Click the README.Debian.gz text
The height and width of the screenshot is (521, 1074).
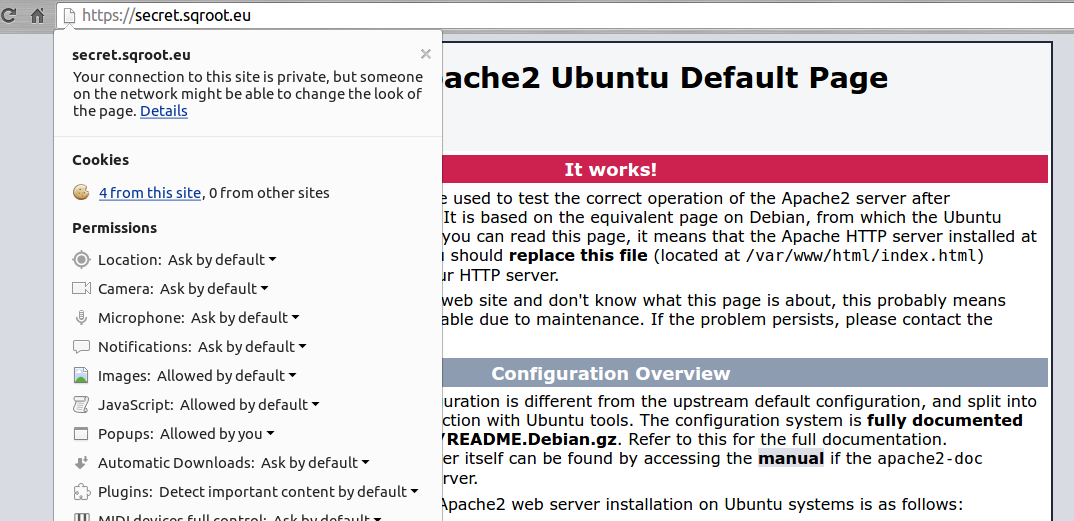pos(532,439)
